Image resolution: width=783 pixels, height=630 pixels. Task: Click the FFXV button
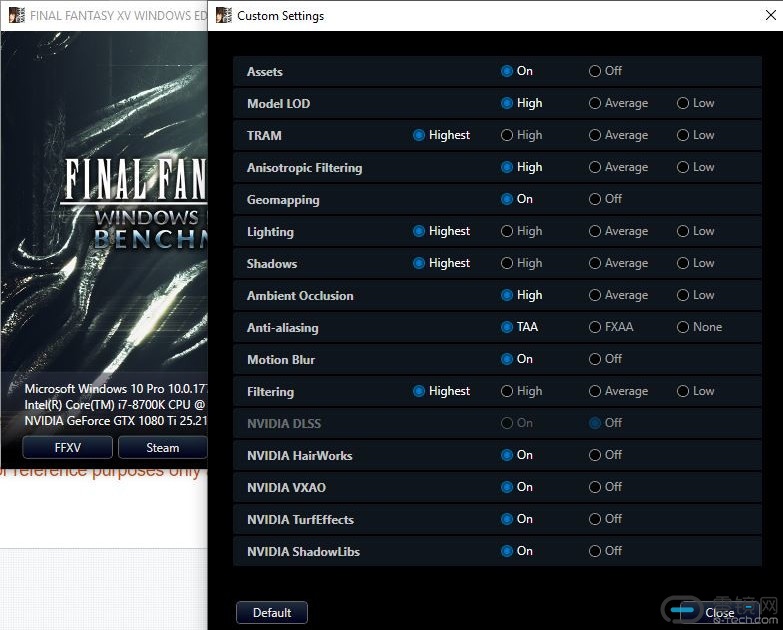[67, 447]
